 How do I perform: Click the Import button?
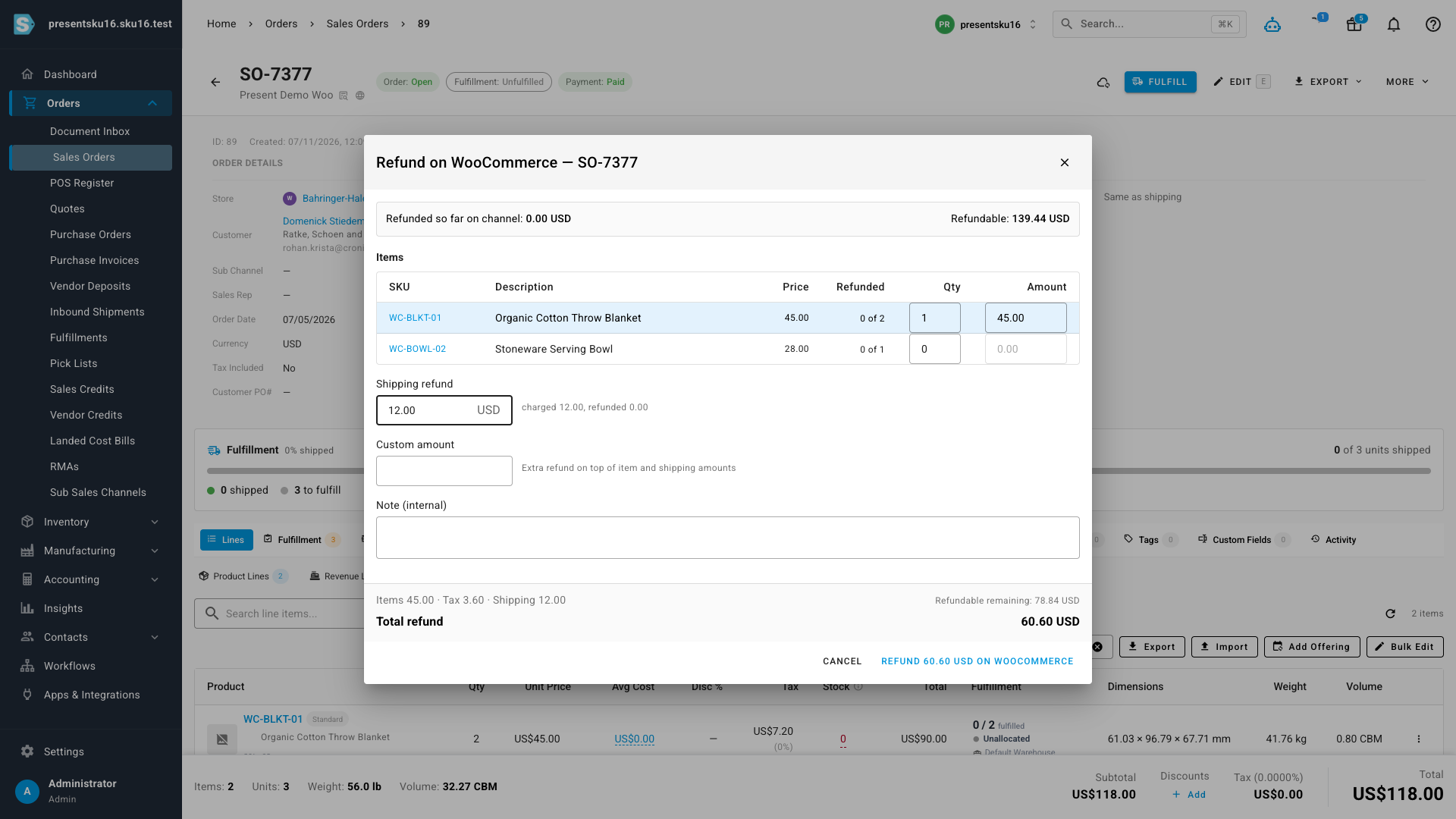(x=1224, y=647)
